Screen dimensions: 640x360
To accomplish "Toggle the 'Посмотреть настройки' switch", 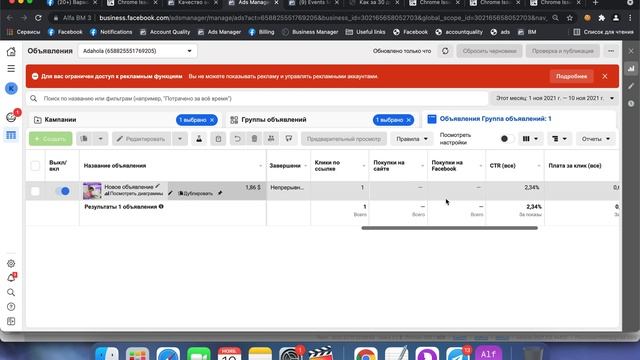I will point(507,139).
